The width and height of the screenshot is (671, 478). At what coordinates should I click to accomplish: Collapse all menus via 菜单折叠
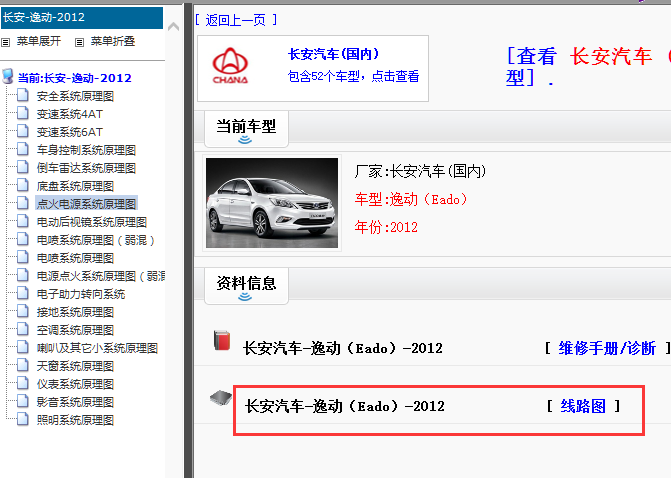[x=113, y=42]
